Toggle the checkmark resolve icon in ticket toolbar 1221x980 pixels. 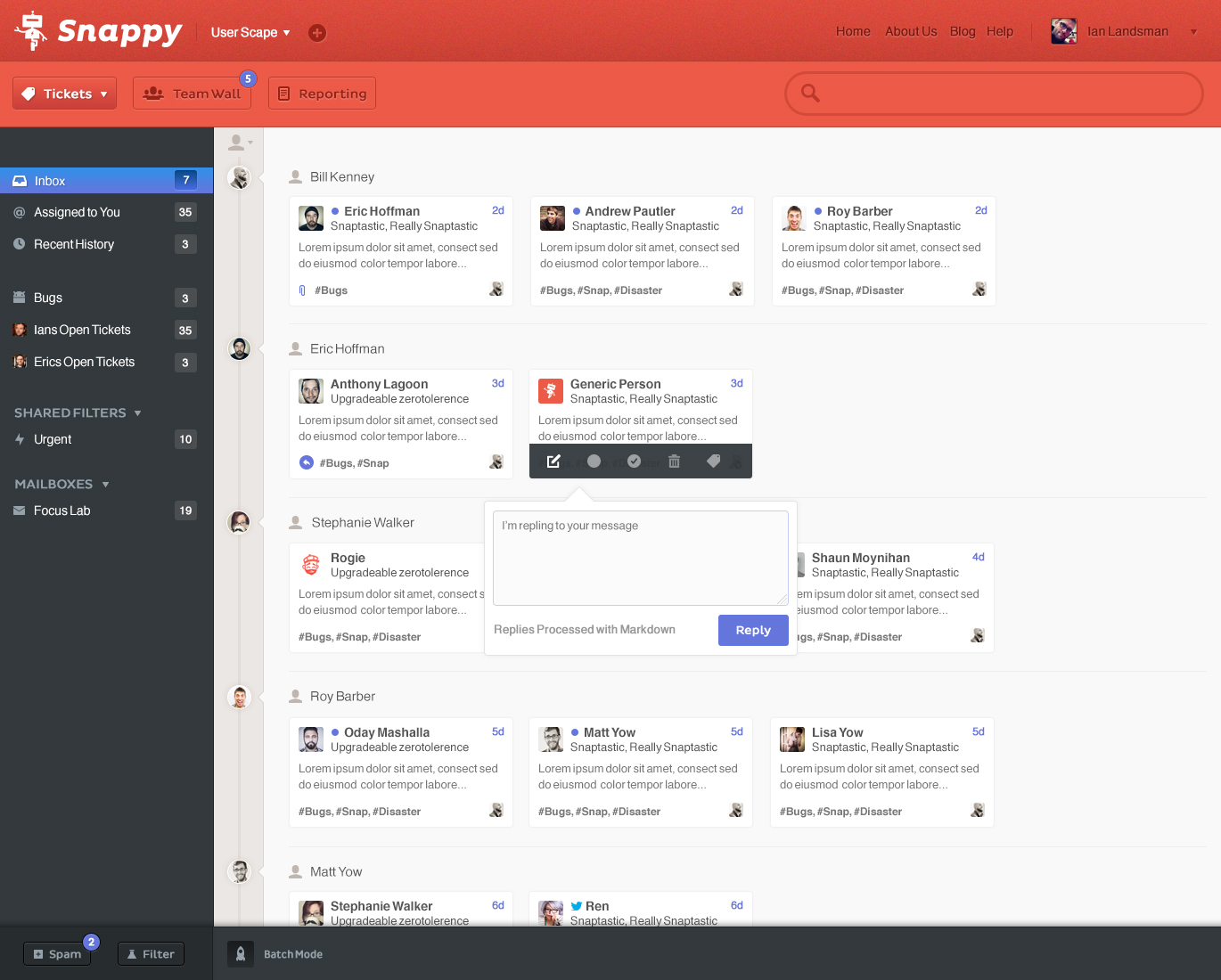tap(634, 461)
